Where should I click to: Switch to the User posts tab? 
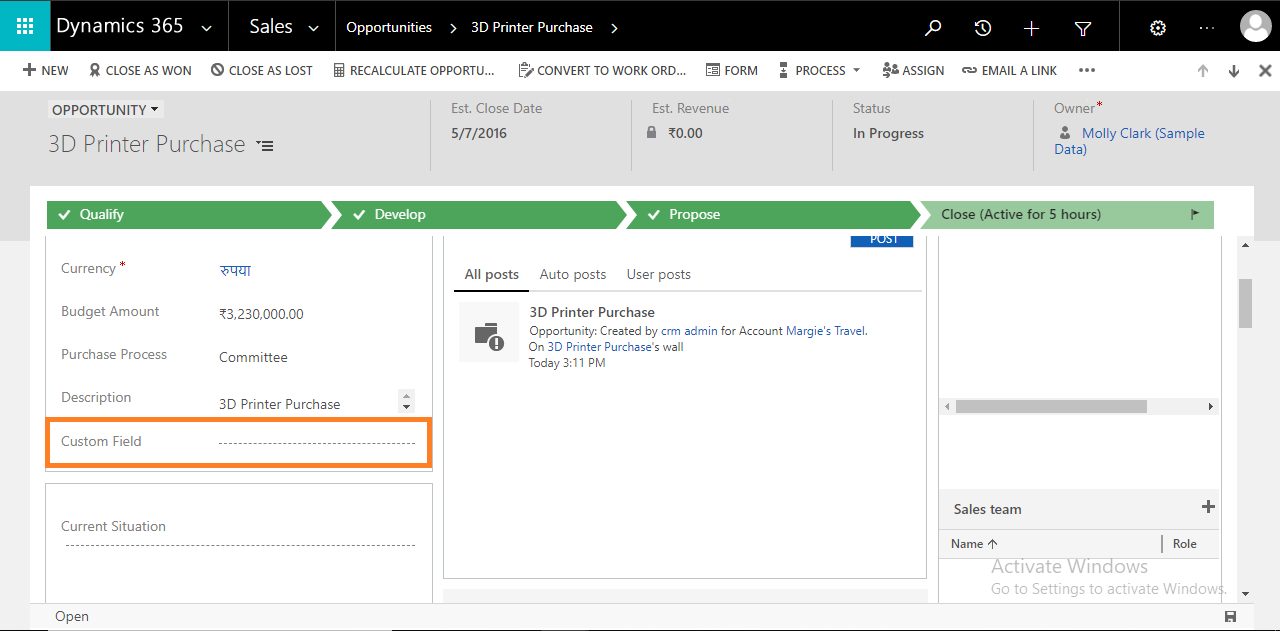pos(658,274)
